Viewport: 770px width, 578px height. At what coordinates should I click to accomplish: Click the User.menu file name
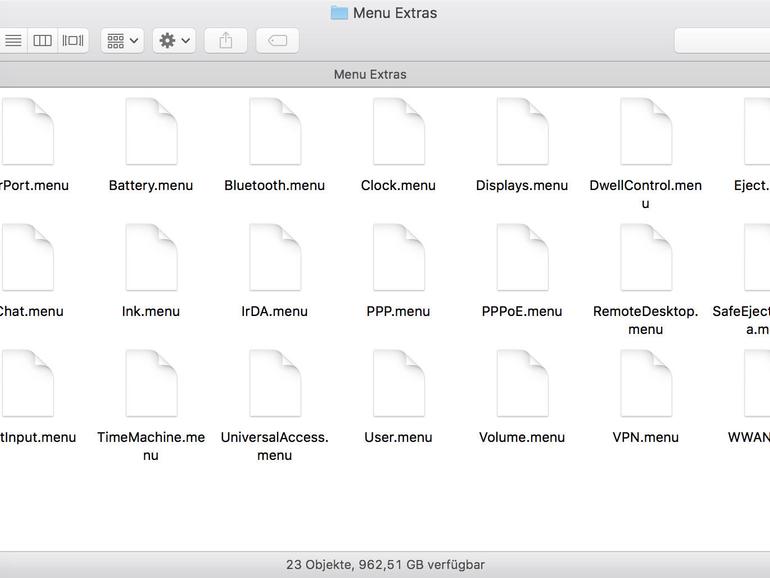[x=398, y=438]
